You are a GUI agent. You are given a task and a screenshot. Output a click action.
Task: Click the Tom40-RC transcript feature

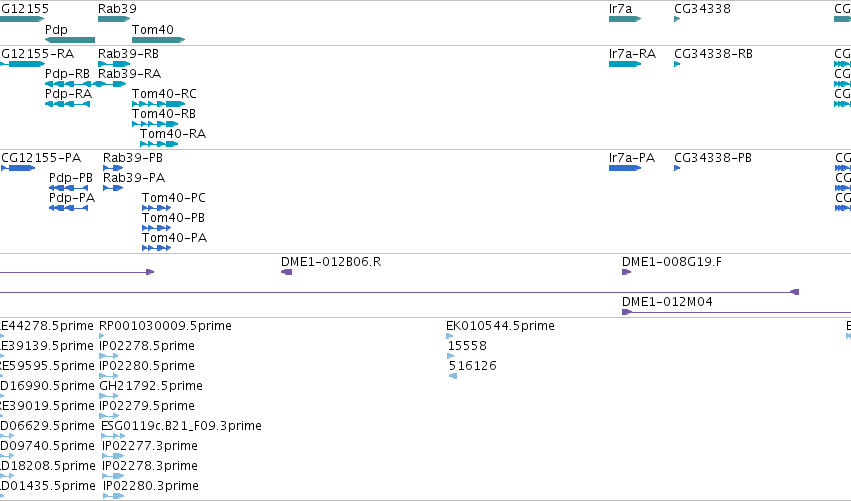coord(158,104)
